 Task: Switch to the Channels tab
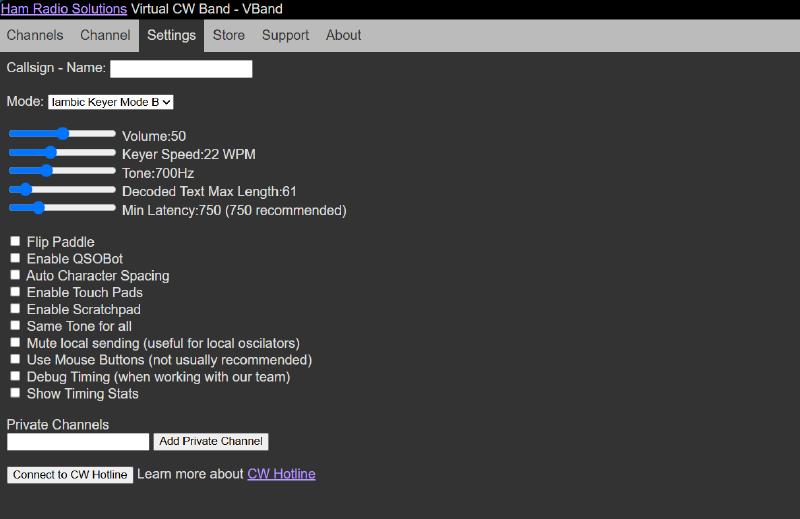(35, 35)
